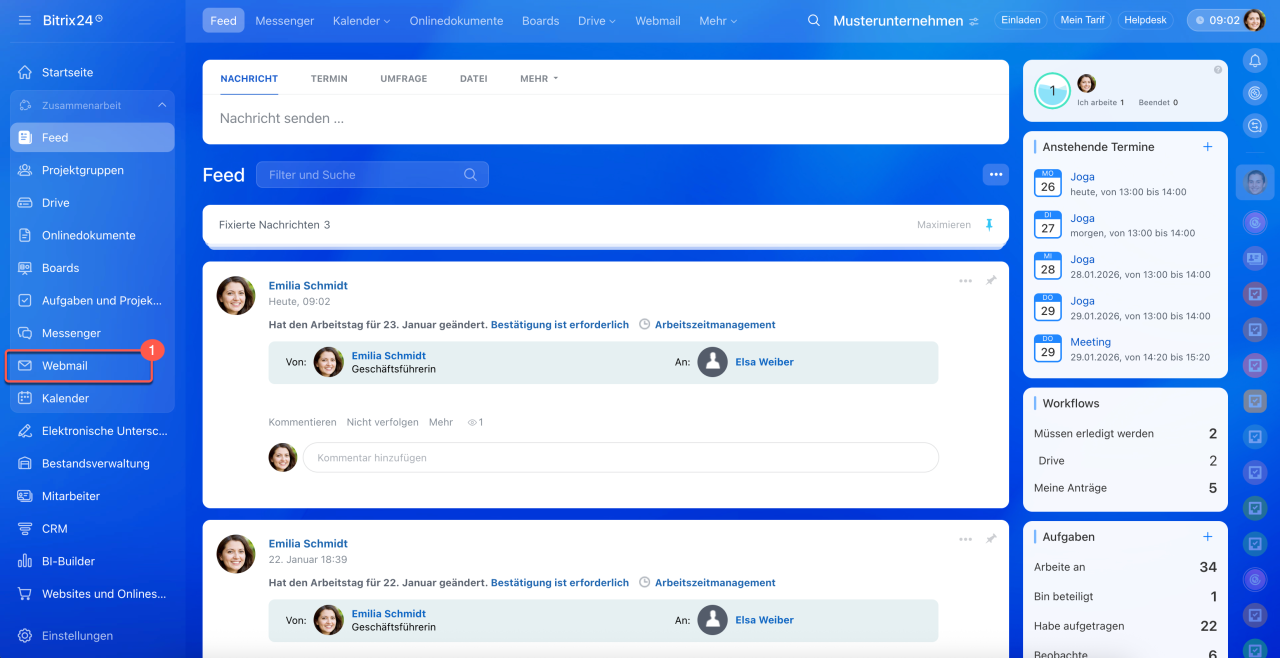The image size is (1280, 658).
Task: Add a new task with Aufgaben plus icon
Action: point(1207,537)
